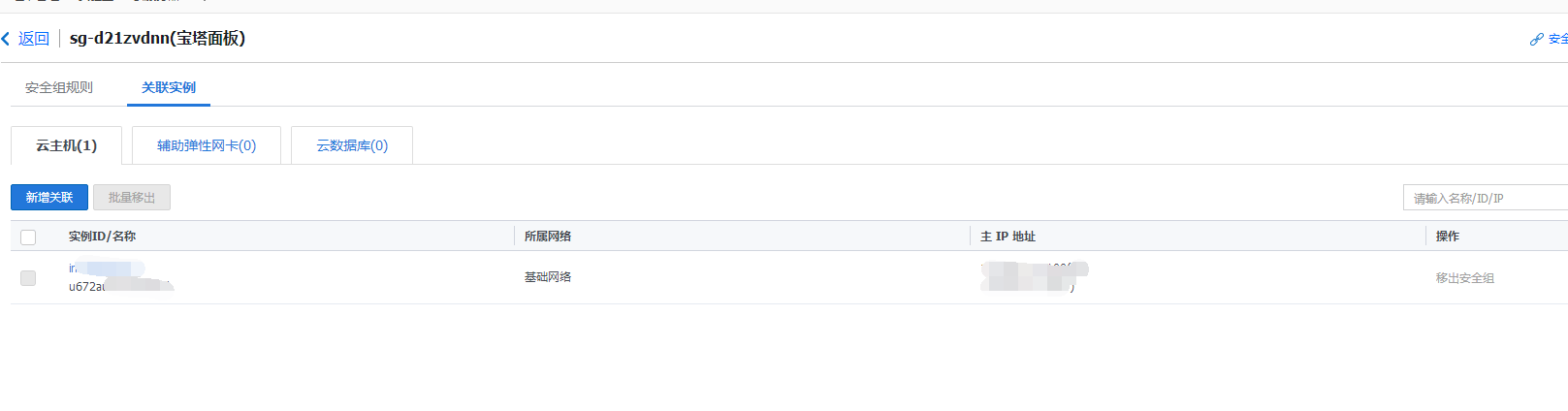The width and height of the screenshot is (1568, 411).
Task: Click the 所属网络 column header
Action: click(x=548, y=237)
